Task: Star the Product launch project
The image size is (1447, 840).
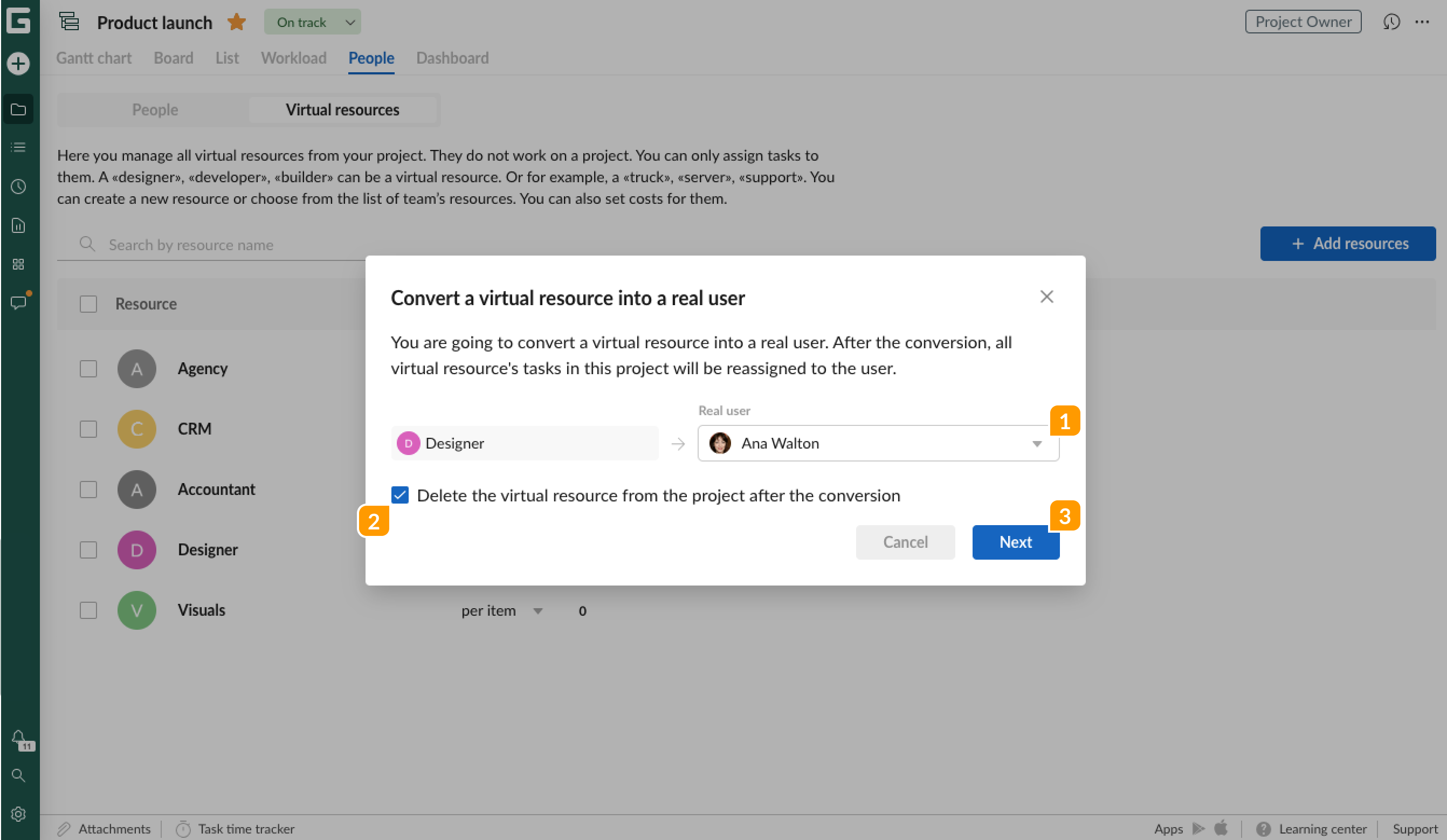Action: coord(236,22)
